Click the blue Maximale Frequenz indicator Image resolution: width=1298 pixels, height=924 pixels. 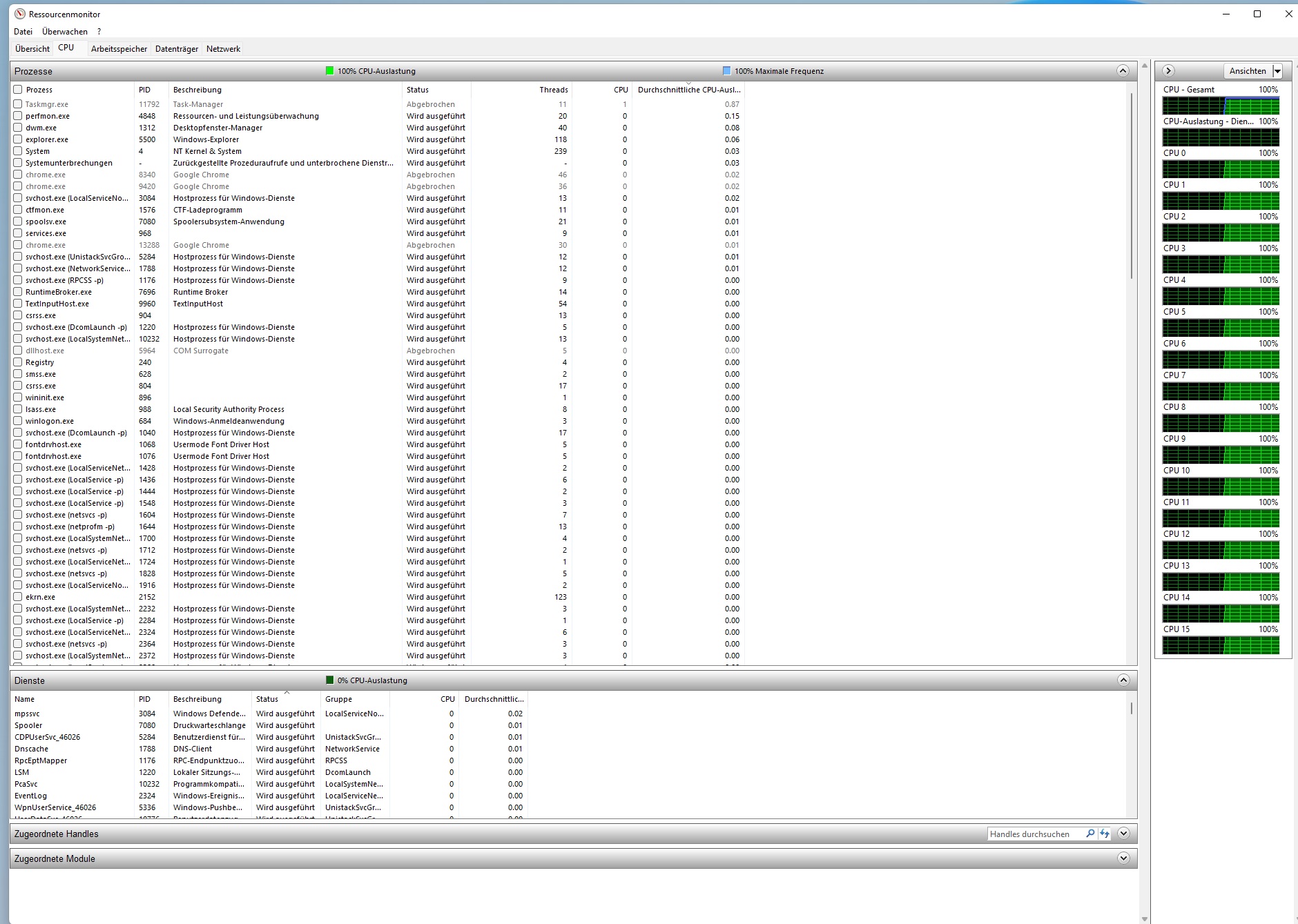[726, 70]
